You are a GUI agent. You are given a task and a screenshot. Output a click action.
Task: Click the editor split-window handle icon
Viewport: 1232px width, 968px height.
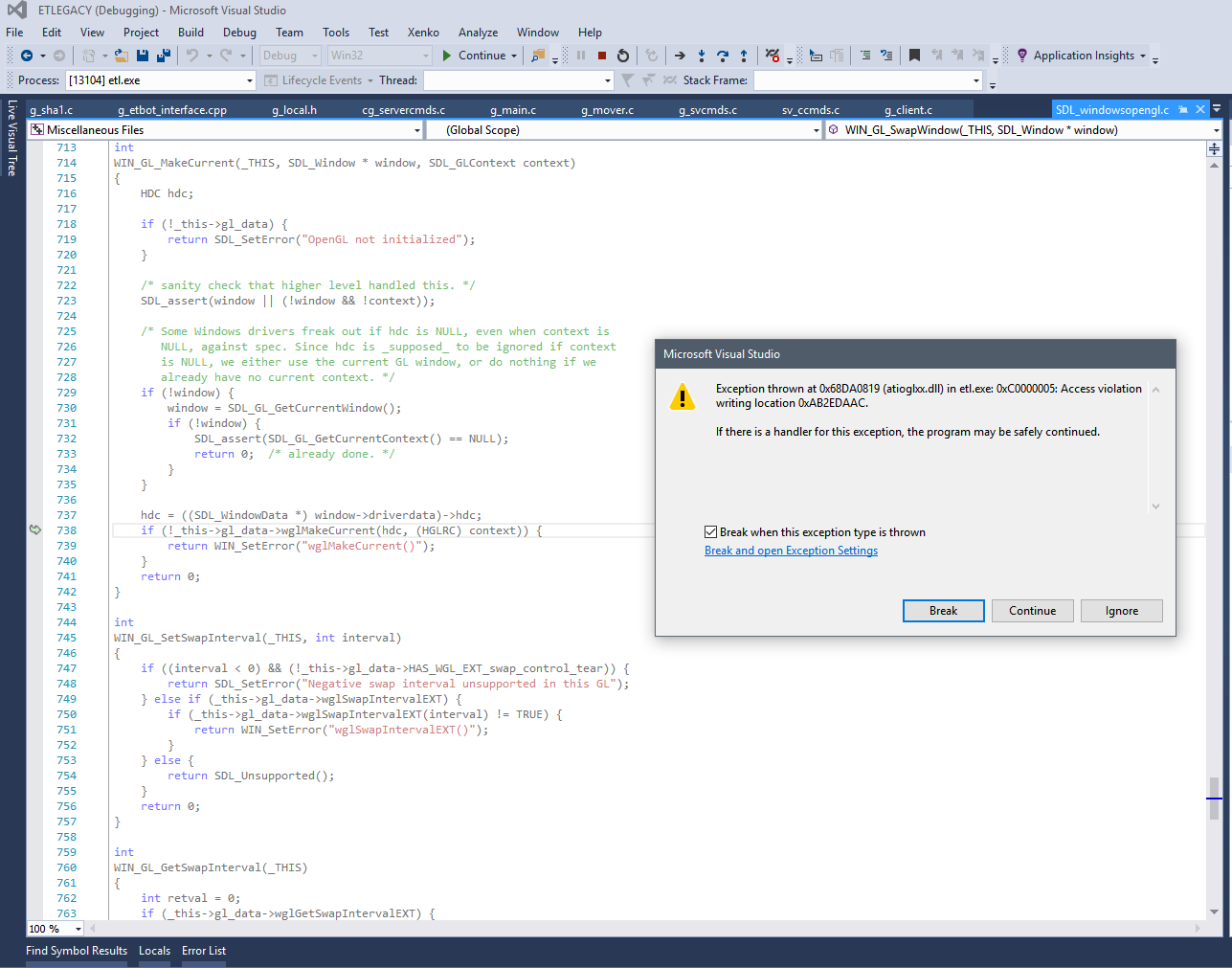1214,148
